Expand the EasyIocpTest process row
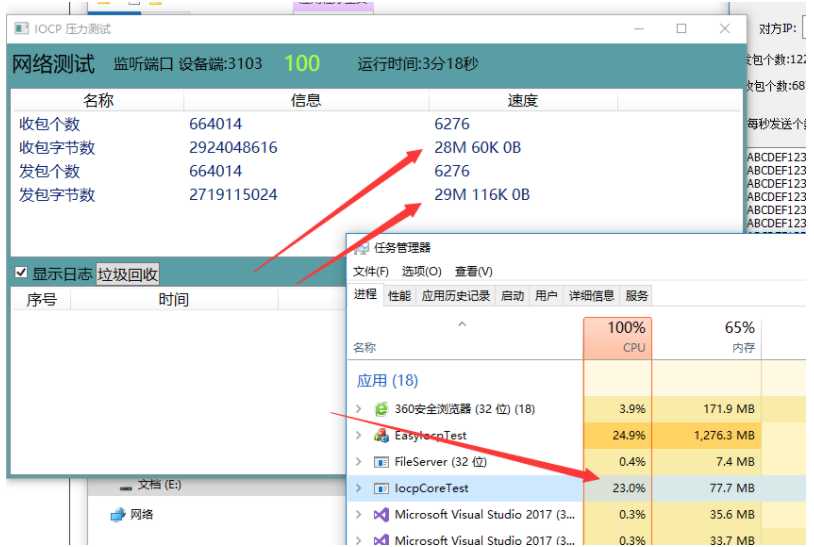814x547 pixels. (359, 435)
